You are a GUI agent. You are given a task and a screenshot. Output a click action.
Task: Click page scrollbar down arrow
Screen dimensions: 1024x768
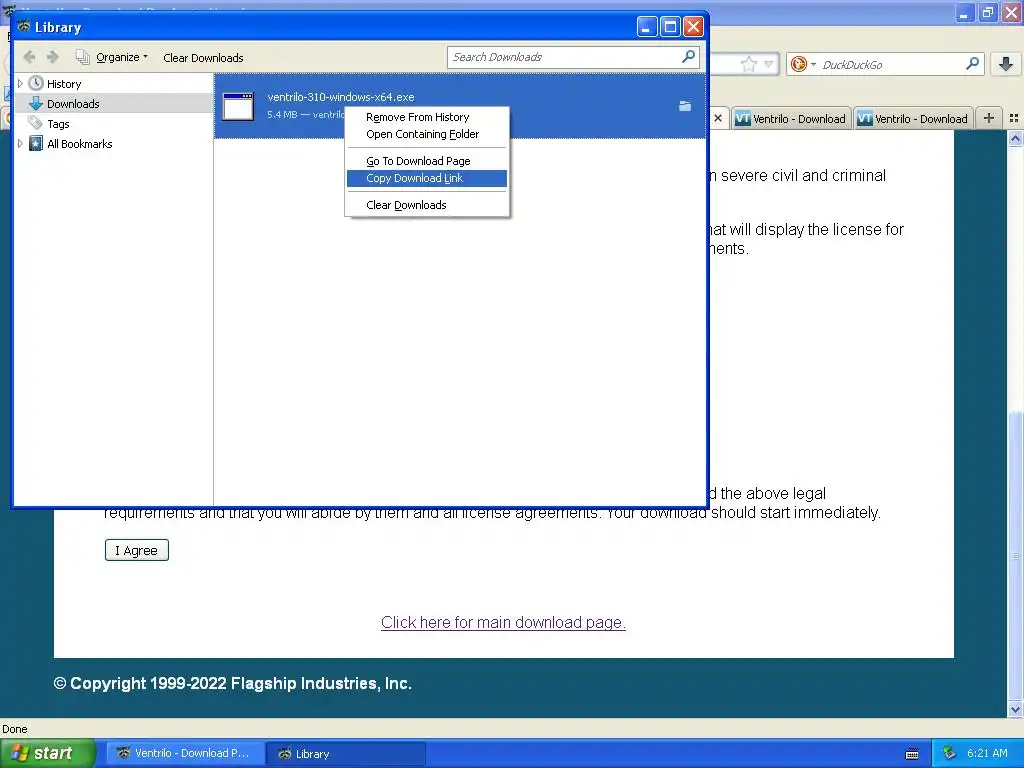point(1015,709)
